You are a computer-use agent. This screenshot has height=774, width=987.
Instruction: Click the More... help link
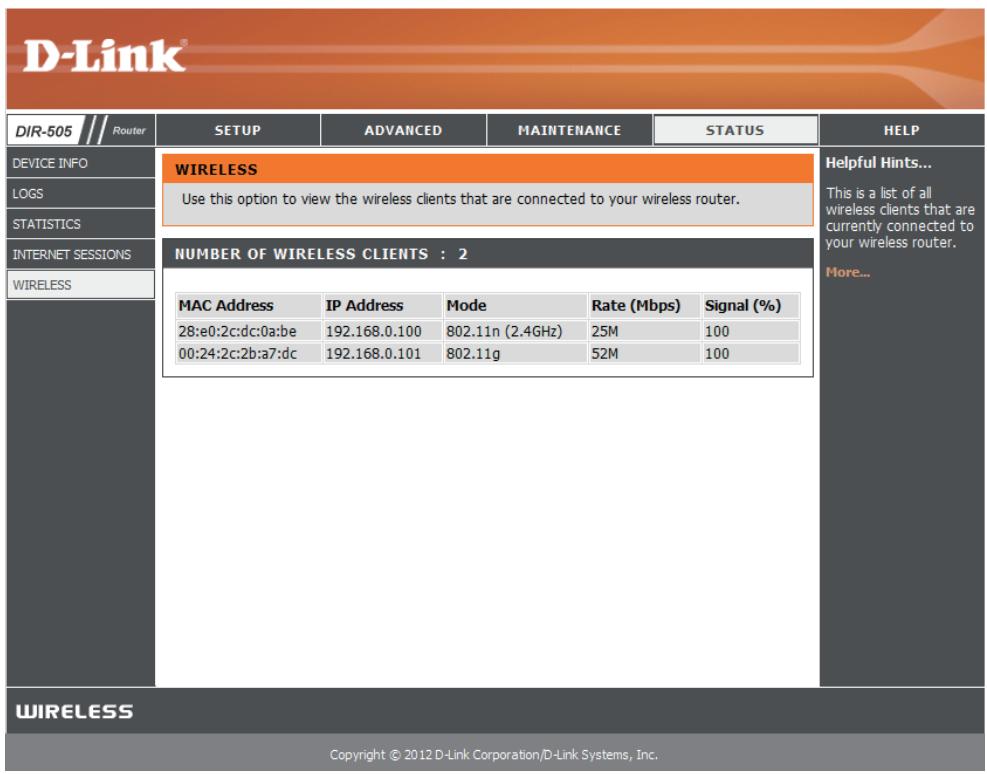(847, 272)
